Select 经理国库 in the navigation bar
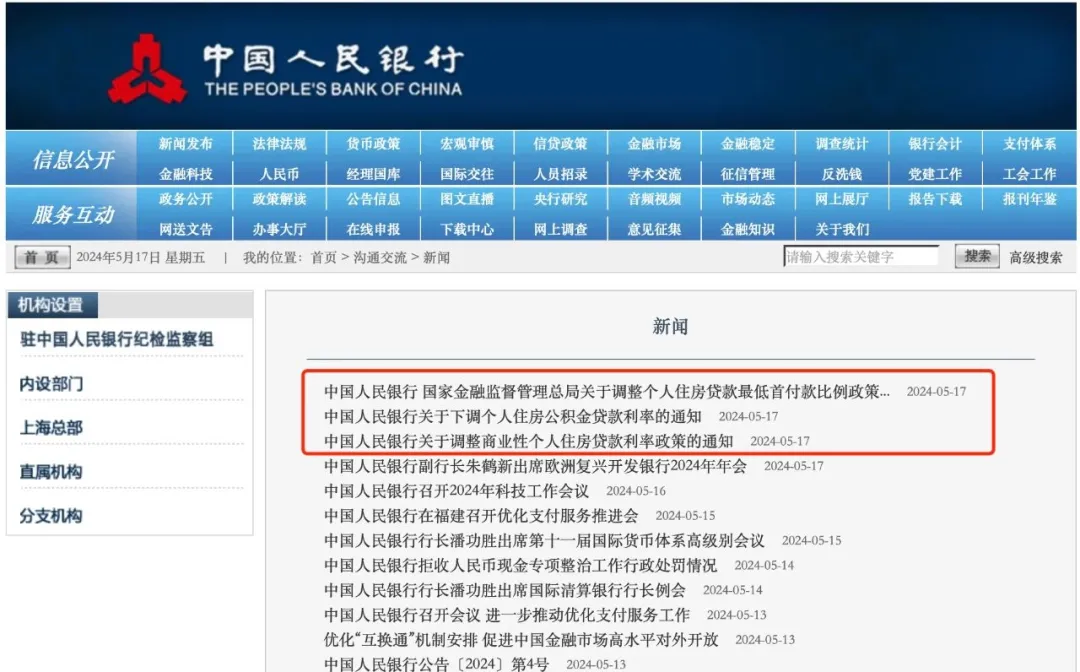1080x672 pixels. point(373,174)
